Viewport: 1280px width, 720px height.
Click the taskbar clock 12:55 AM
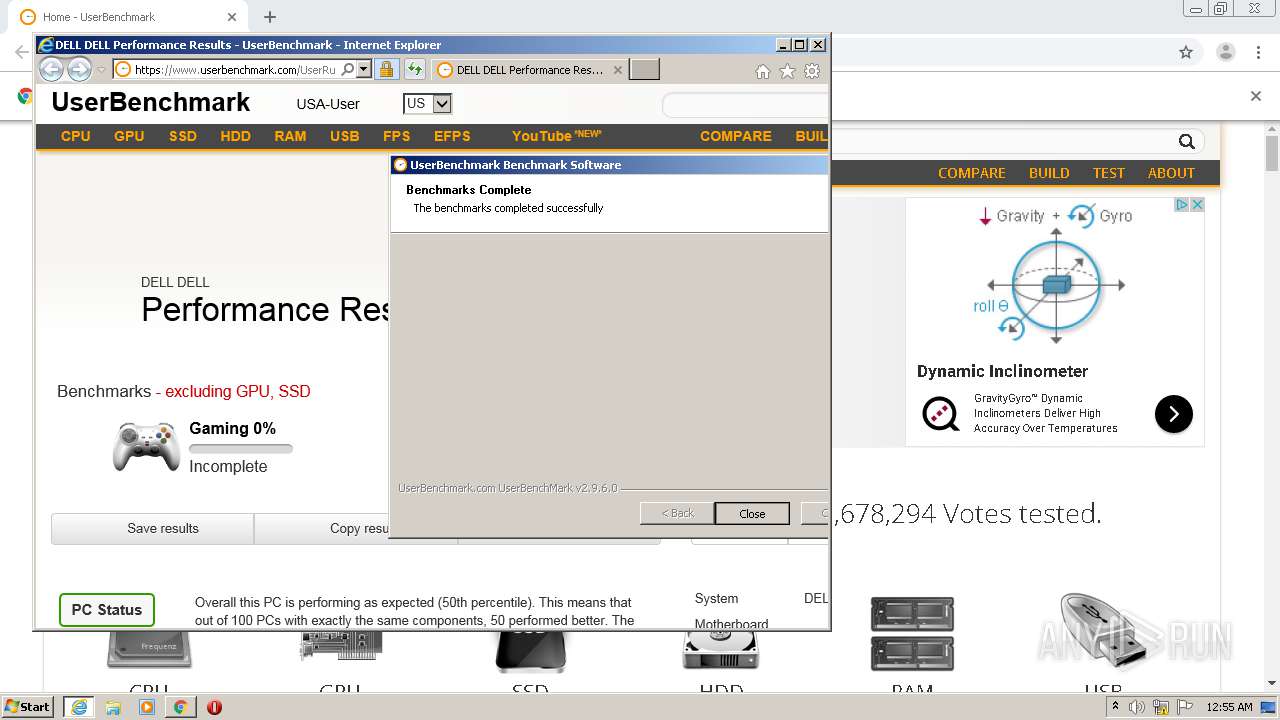pyautogui.click(x=1229, y=707)
